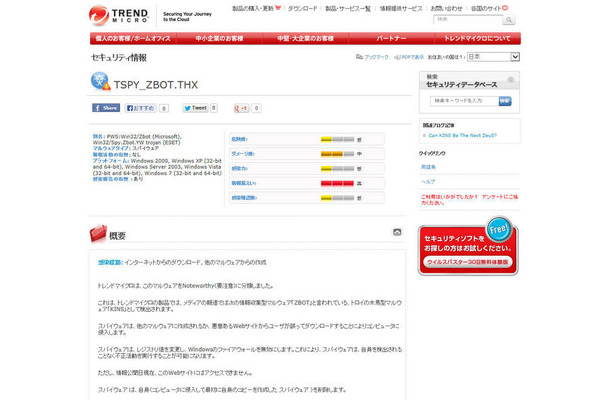Screen dimensions: 610x400
Task: Click the 情報提供サービス top link
Action: (401, 8)
